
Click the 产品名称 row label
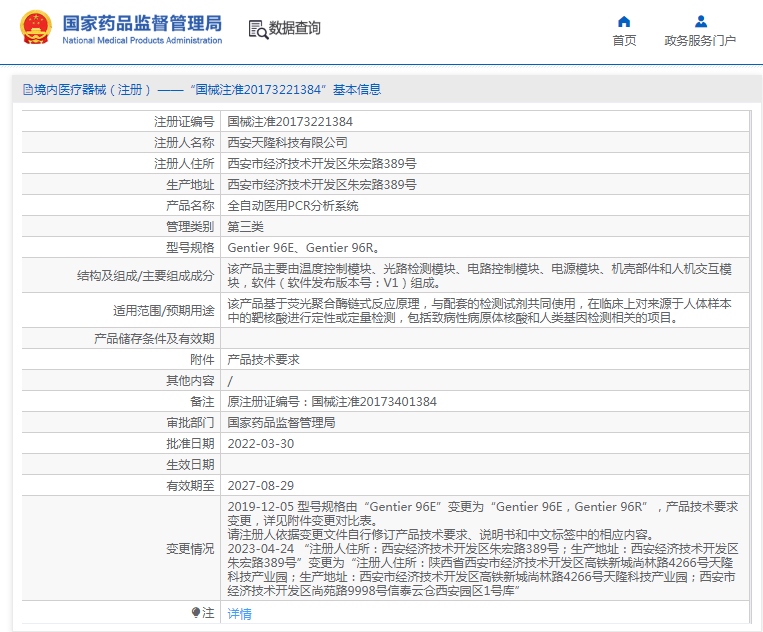tap(190, 205)
